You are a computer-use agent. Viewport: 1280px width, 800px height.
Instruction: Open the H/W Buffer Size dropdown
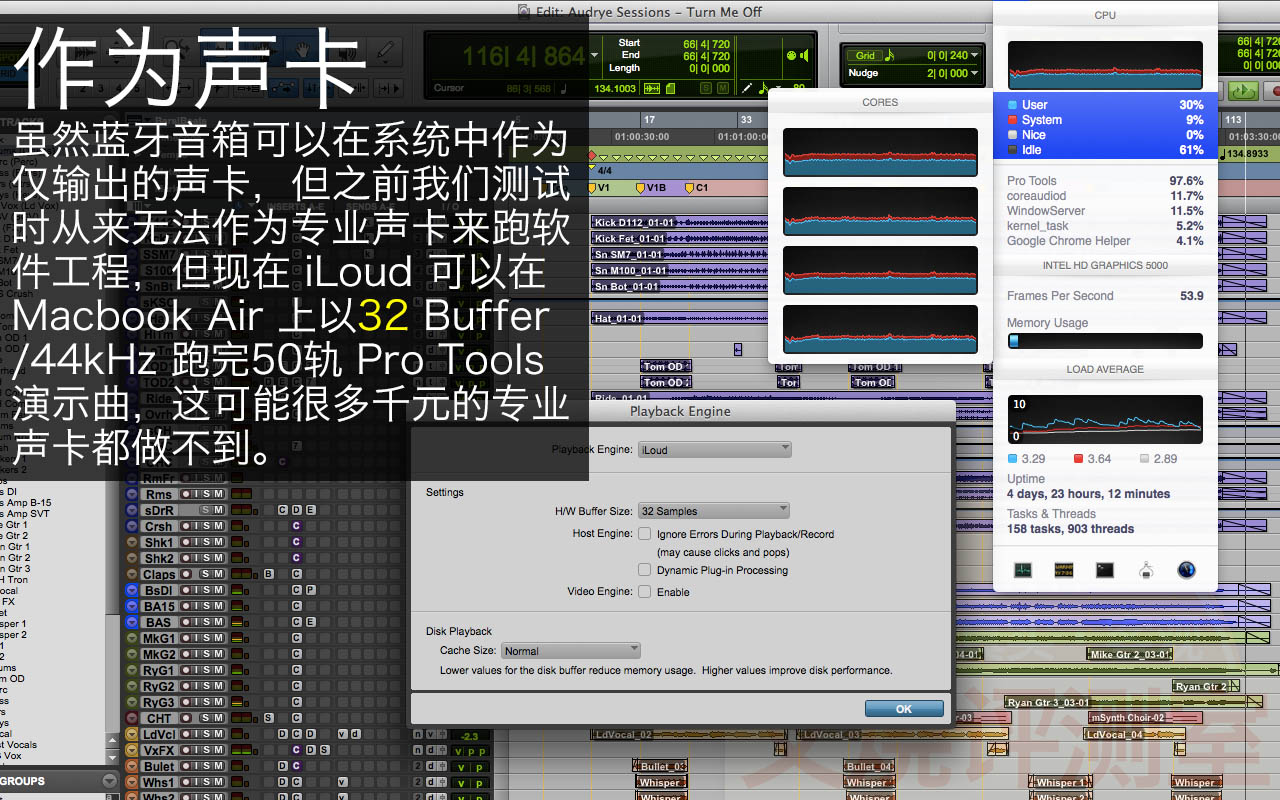(714, 511)
